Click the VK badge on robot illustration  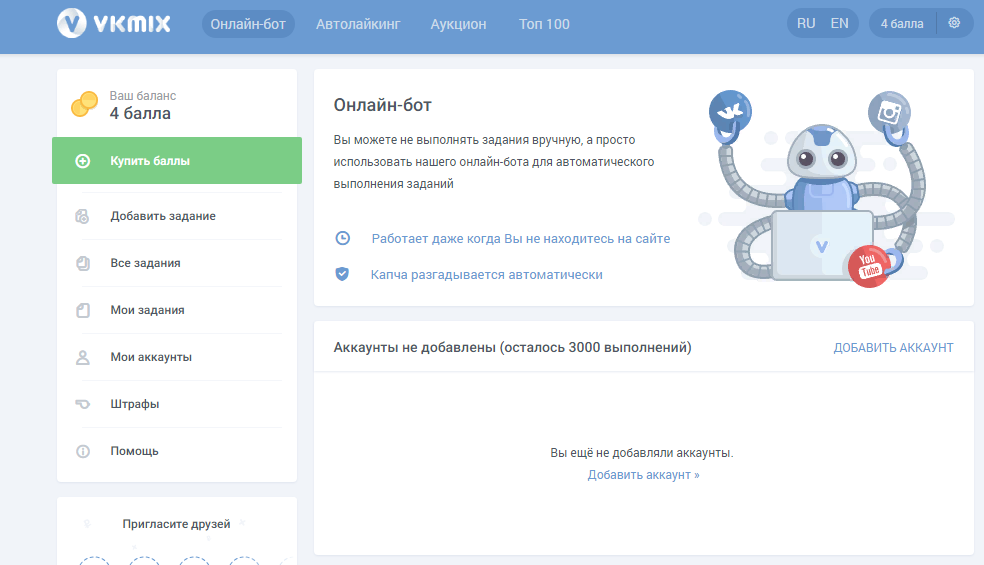click(x=730, y=109)
